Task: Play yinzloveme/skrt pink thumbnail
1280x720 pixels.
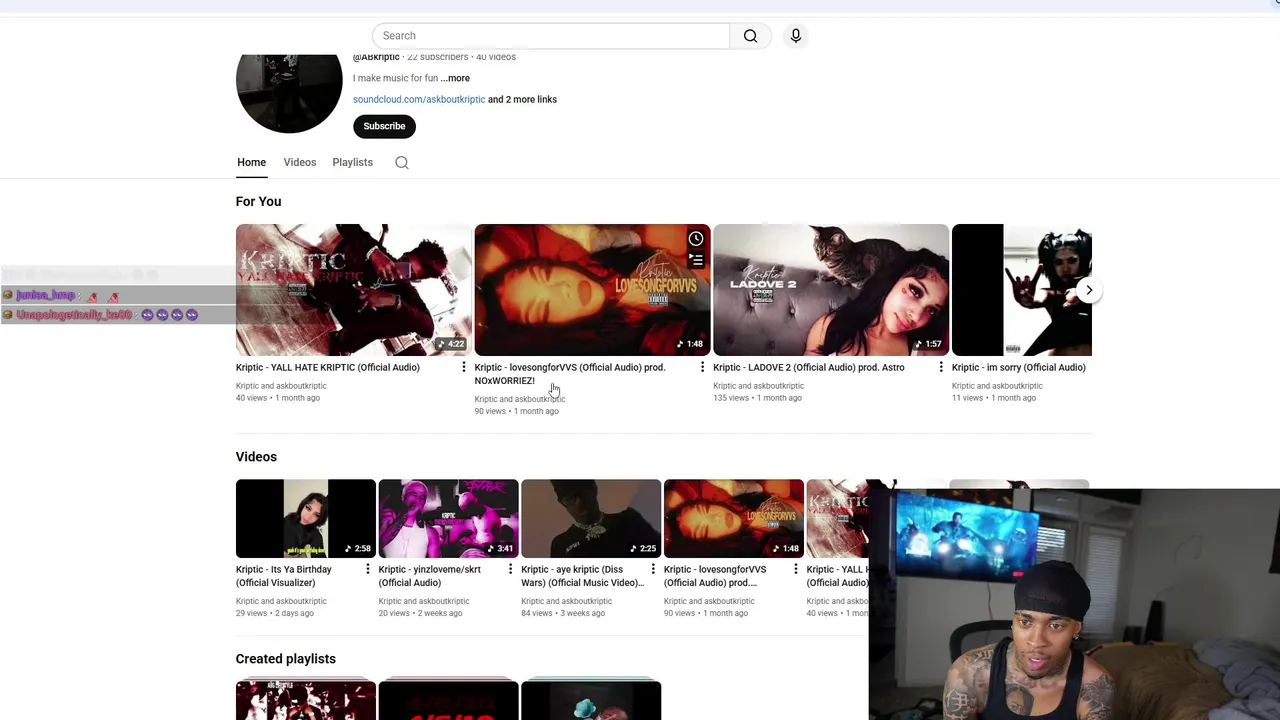Action: [448, 519]
